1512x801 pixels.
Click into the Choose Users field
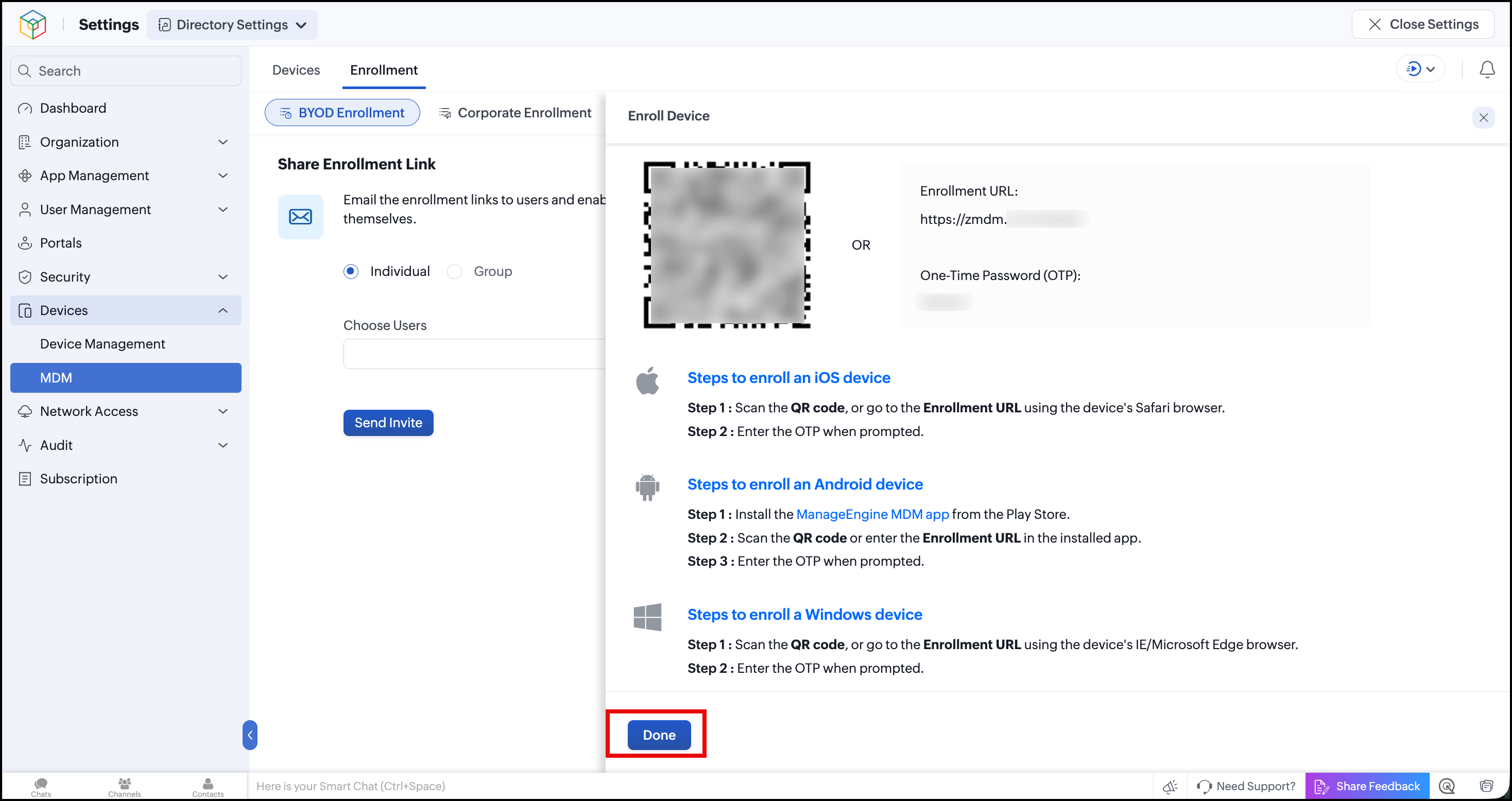[x=474, y=354]
